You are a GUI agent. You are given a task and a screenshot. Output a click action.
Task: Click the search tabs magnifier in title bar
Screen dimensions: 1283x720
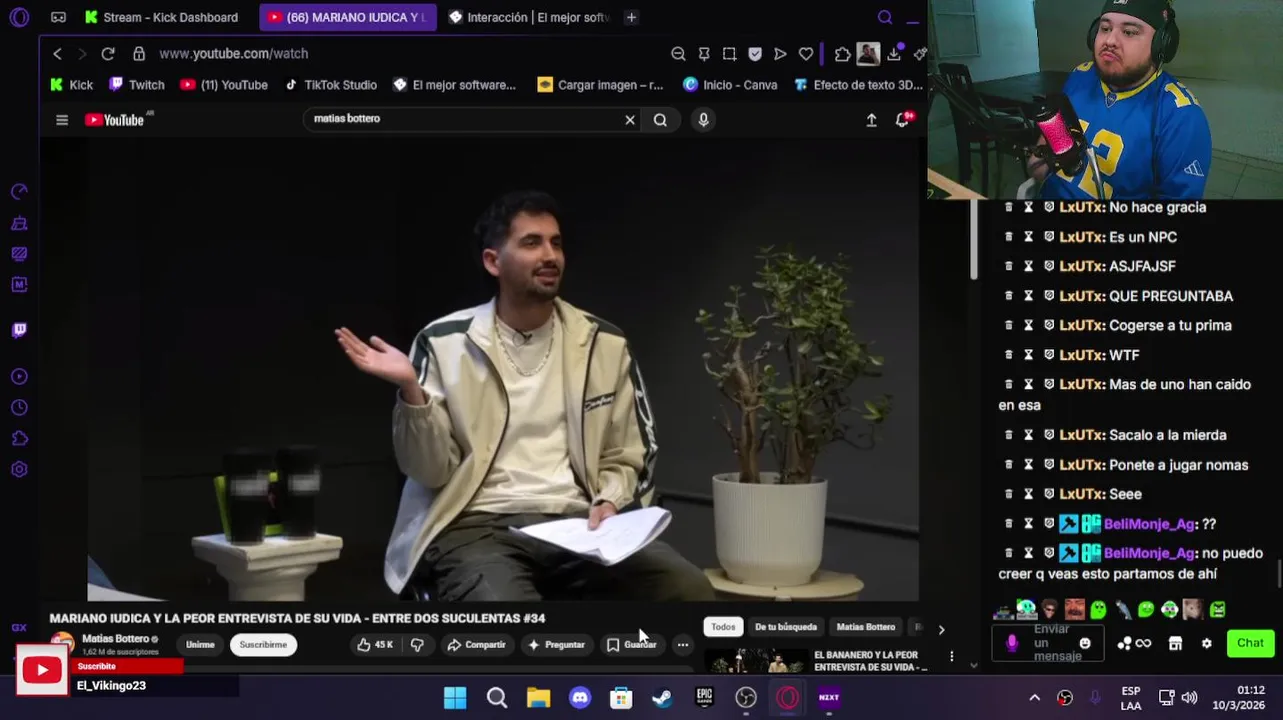(885, 17)
